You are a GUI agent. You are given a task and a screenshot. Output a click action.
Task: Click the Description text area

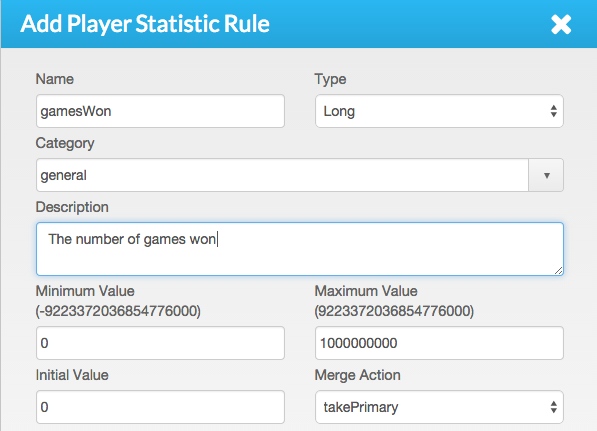click(x=300, y=249)
